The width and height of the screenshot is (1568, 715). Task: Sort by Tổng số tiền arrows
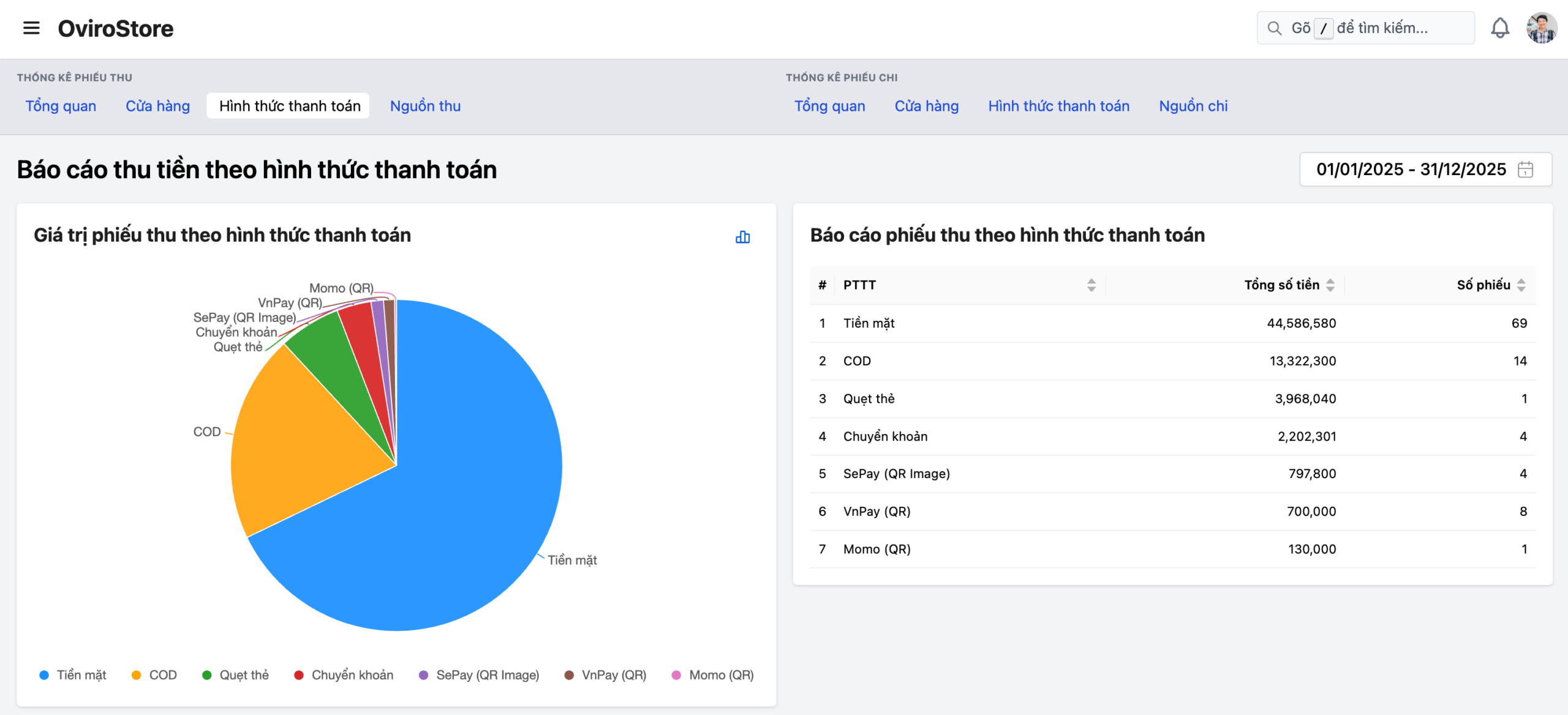(1330, 285)
